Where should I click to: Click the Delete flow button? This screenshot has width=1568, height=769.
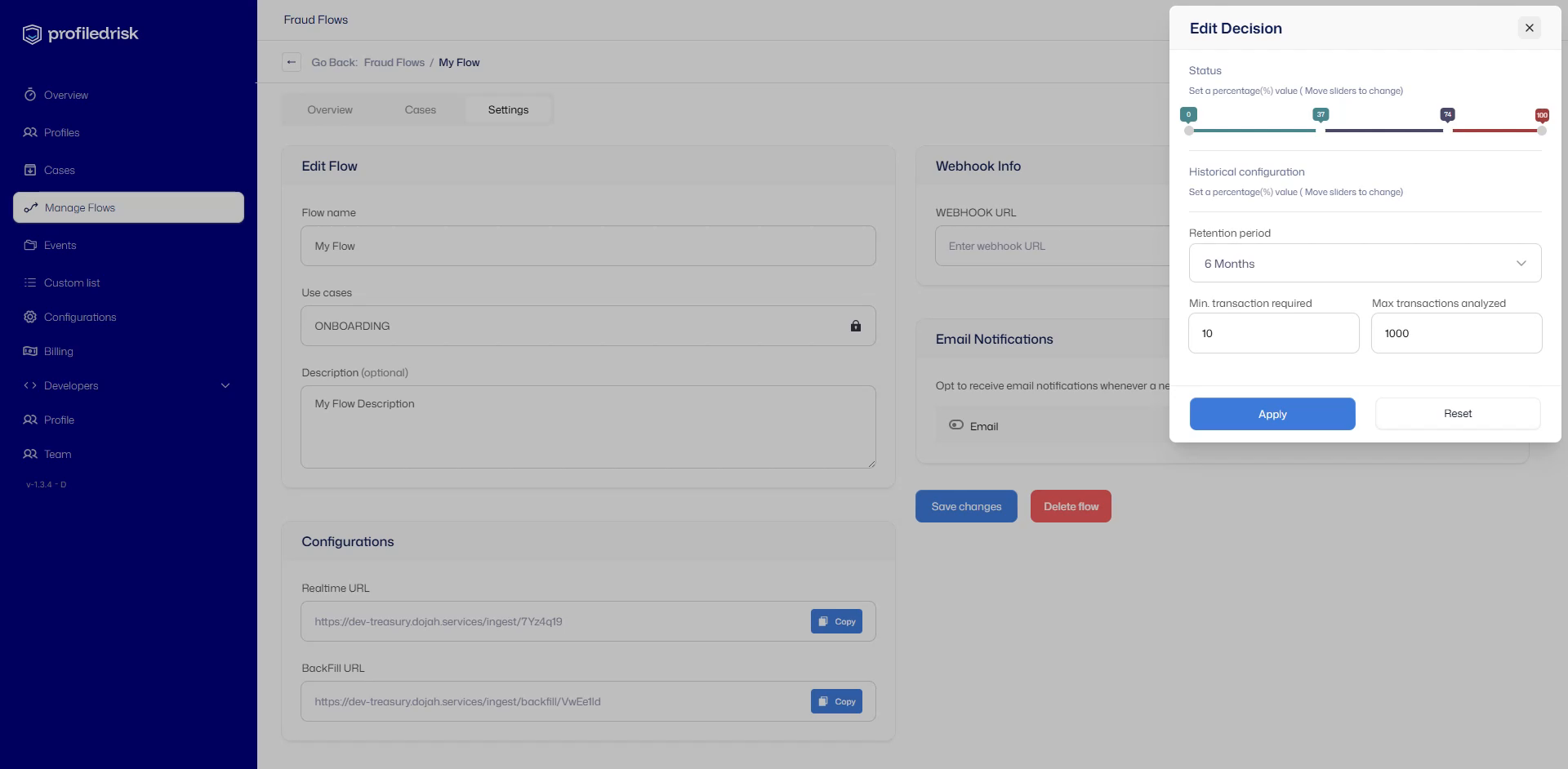[1071, 506]
